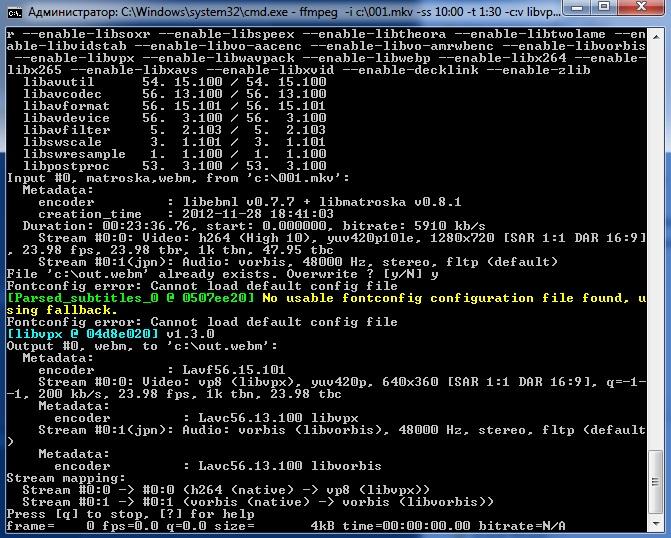Screen dimensions: 671x538
Task: Click the 'libavfilter' version line
Action: (x=175, y=130)
